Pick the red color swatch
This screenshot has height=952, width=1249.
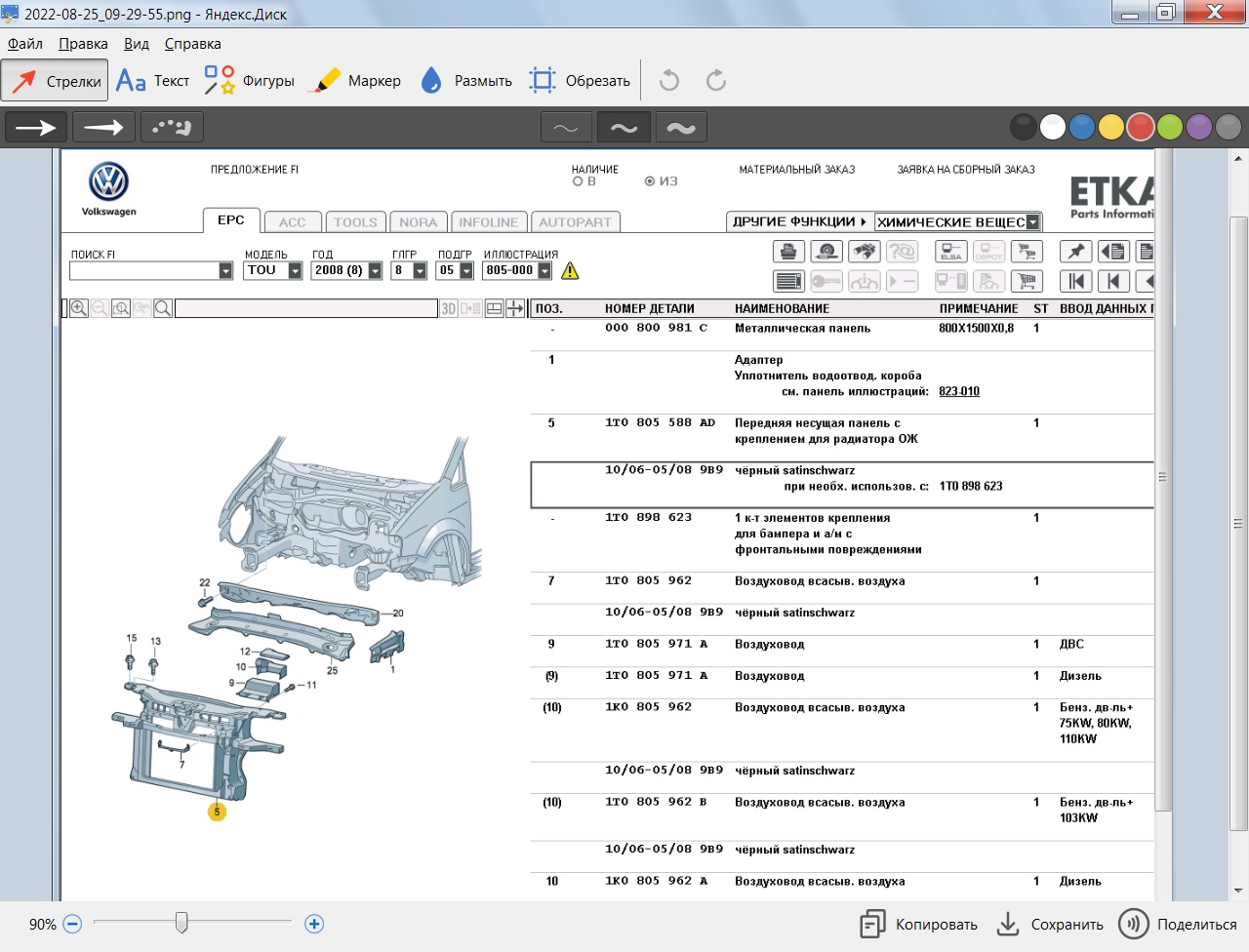click(1141, 127)
